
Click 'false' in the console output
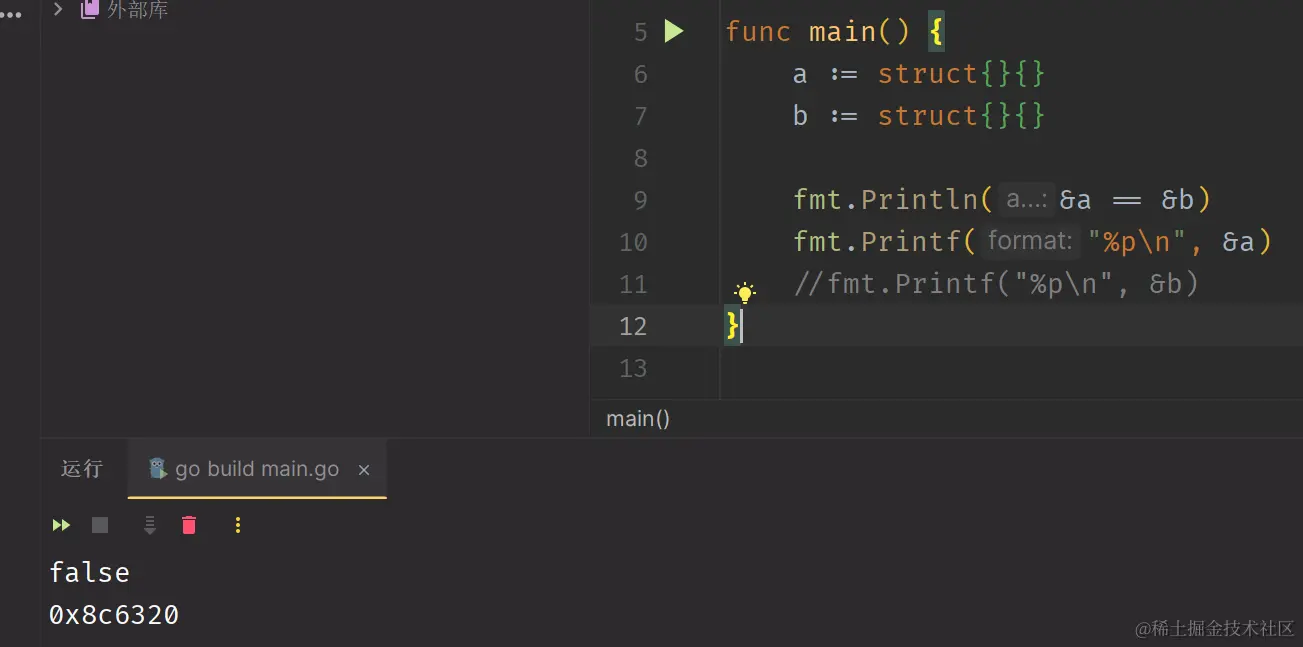coord(89,573)
